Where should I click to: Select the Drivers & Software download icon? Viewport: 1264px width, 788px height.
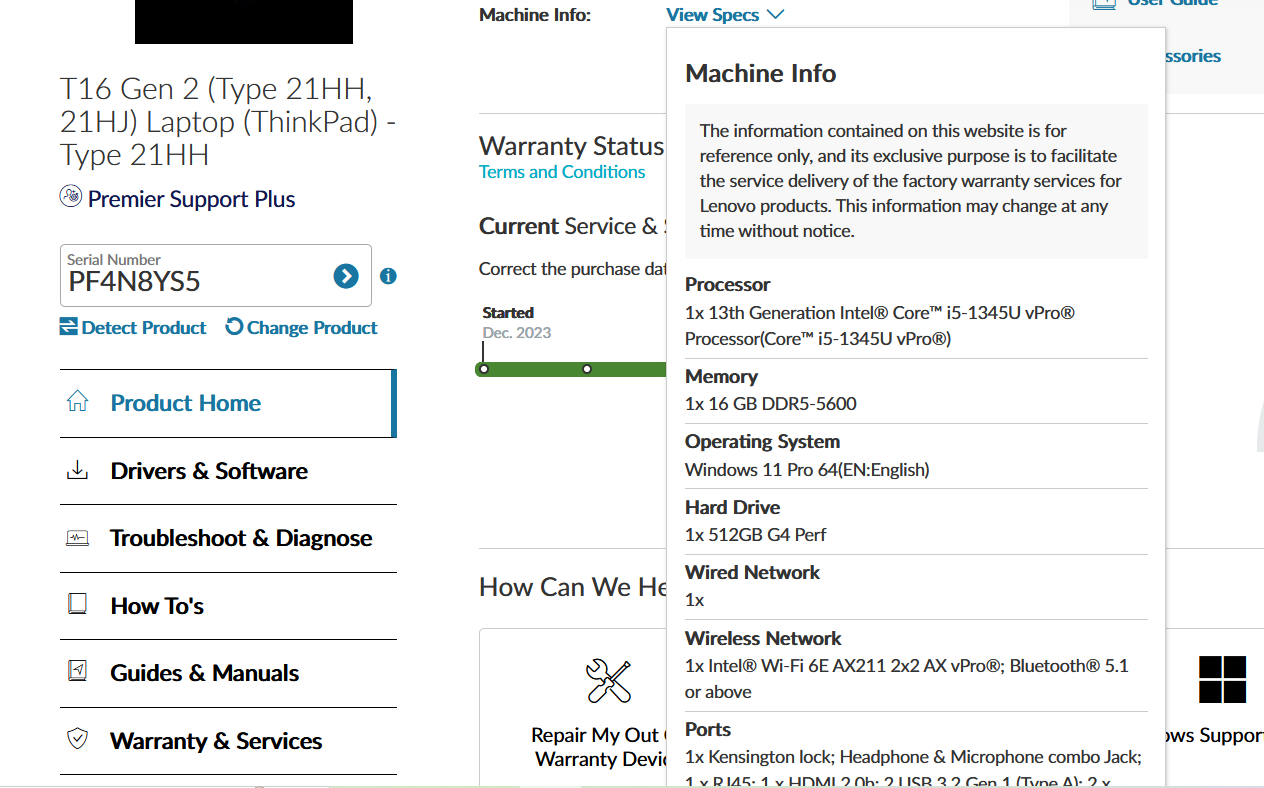click(77, 470)
